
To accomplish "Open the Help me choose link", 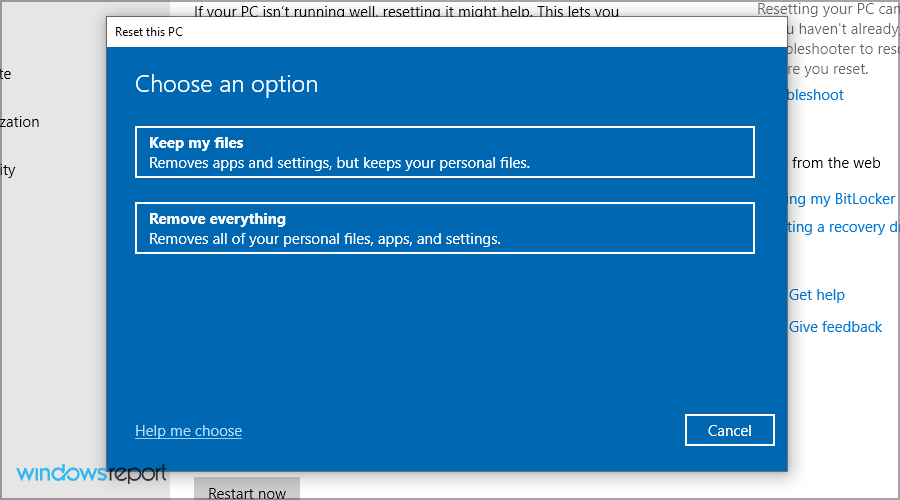I will (188, 431).
